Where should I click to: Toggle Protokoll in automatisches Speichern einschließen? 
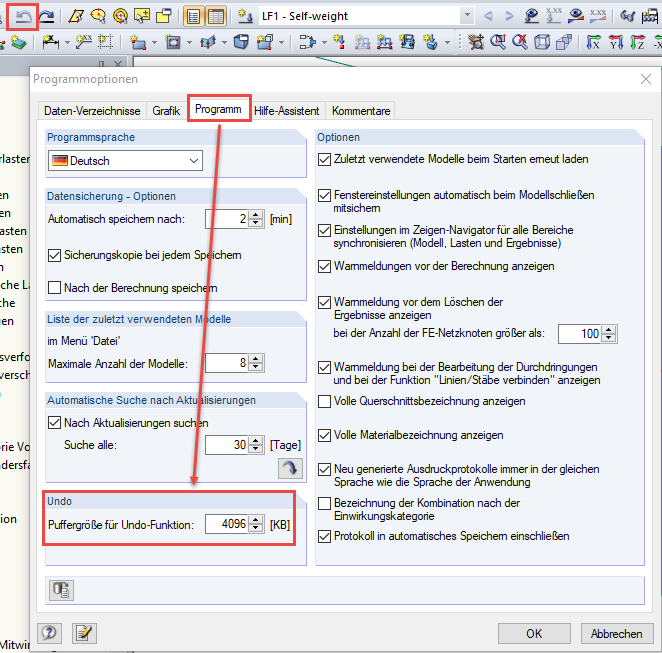tap(324, 536)
